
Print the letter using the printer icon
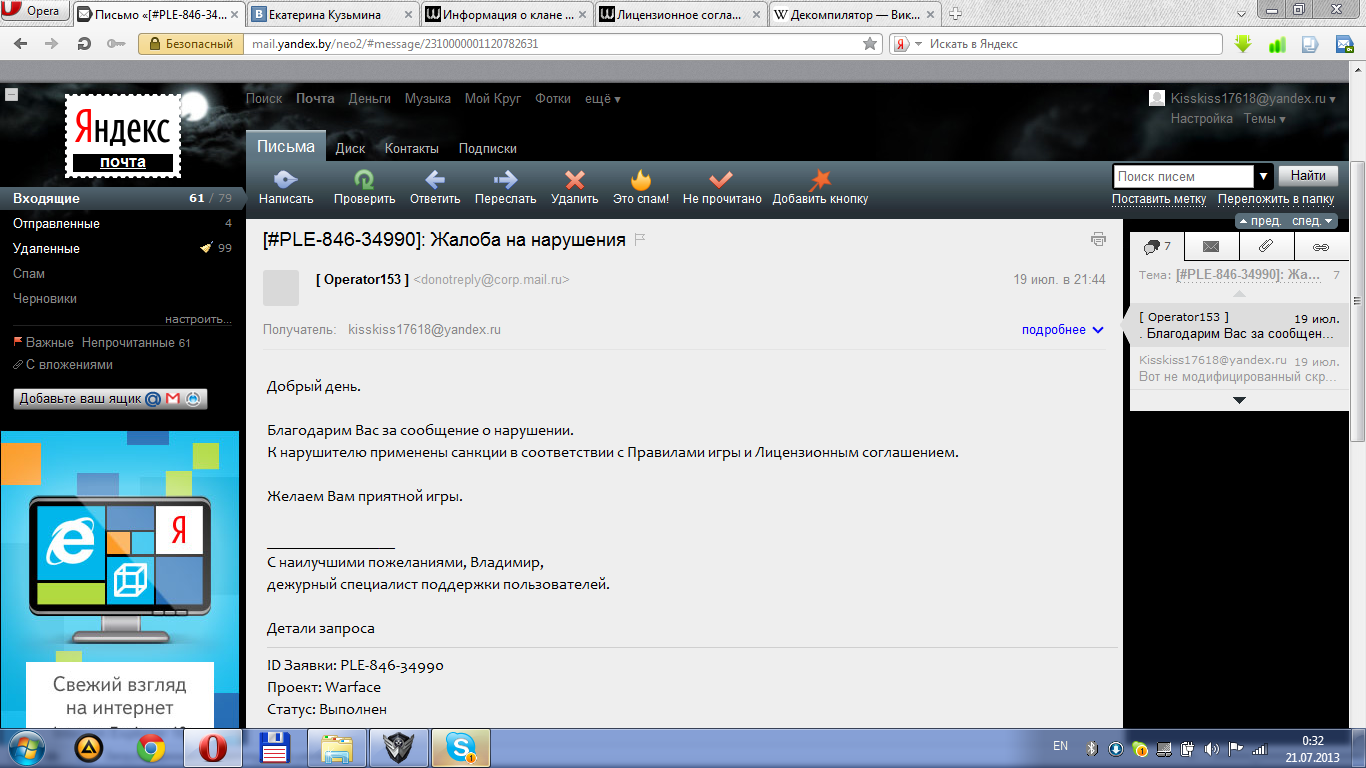[x=1099, y=239]
